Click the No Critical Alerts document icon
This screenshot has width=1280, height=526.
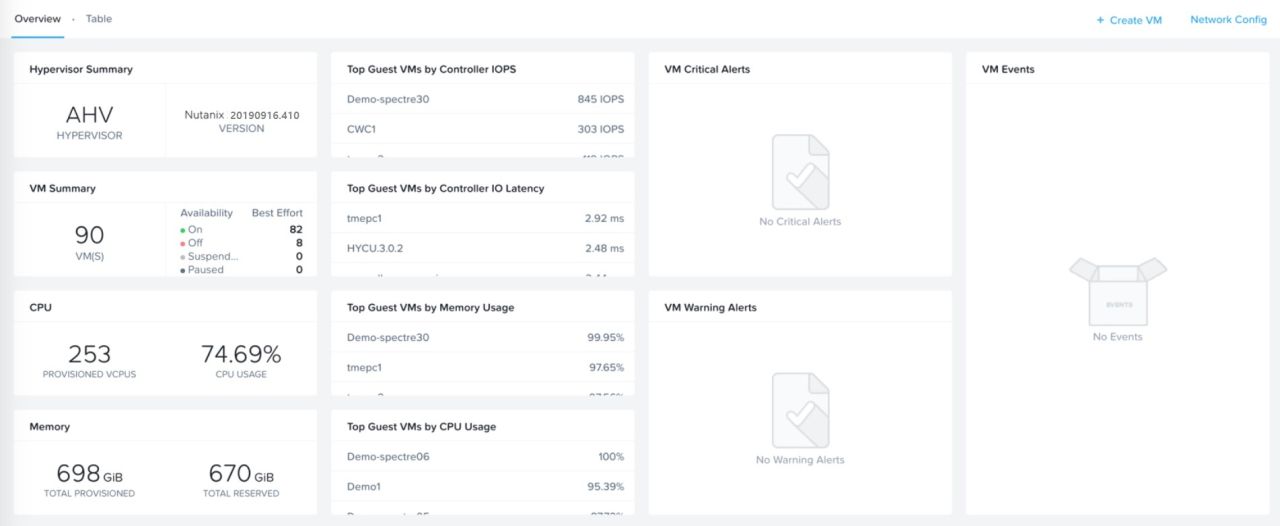tap(800, 172)
